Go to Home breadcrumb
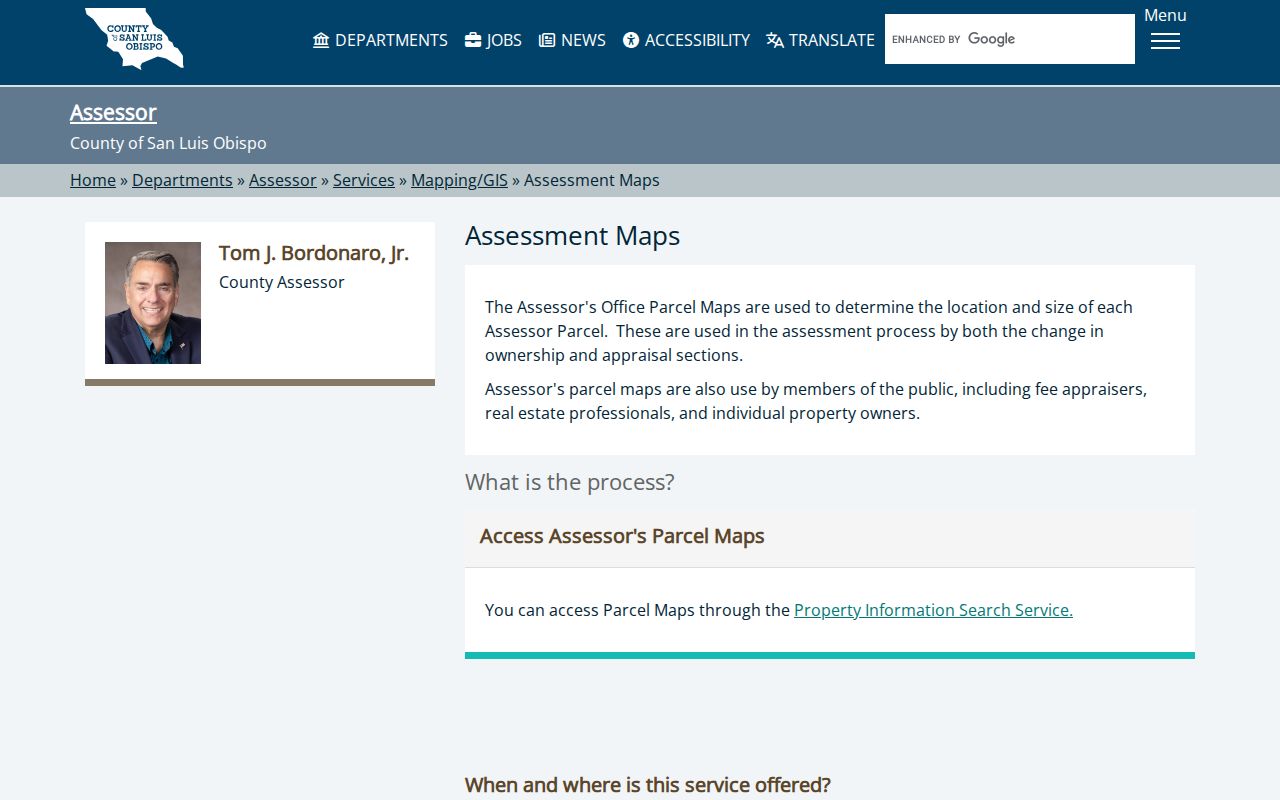Viewport: 1280px width, 800px height. (93, 180)
